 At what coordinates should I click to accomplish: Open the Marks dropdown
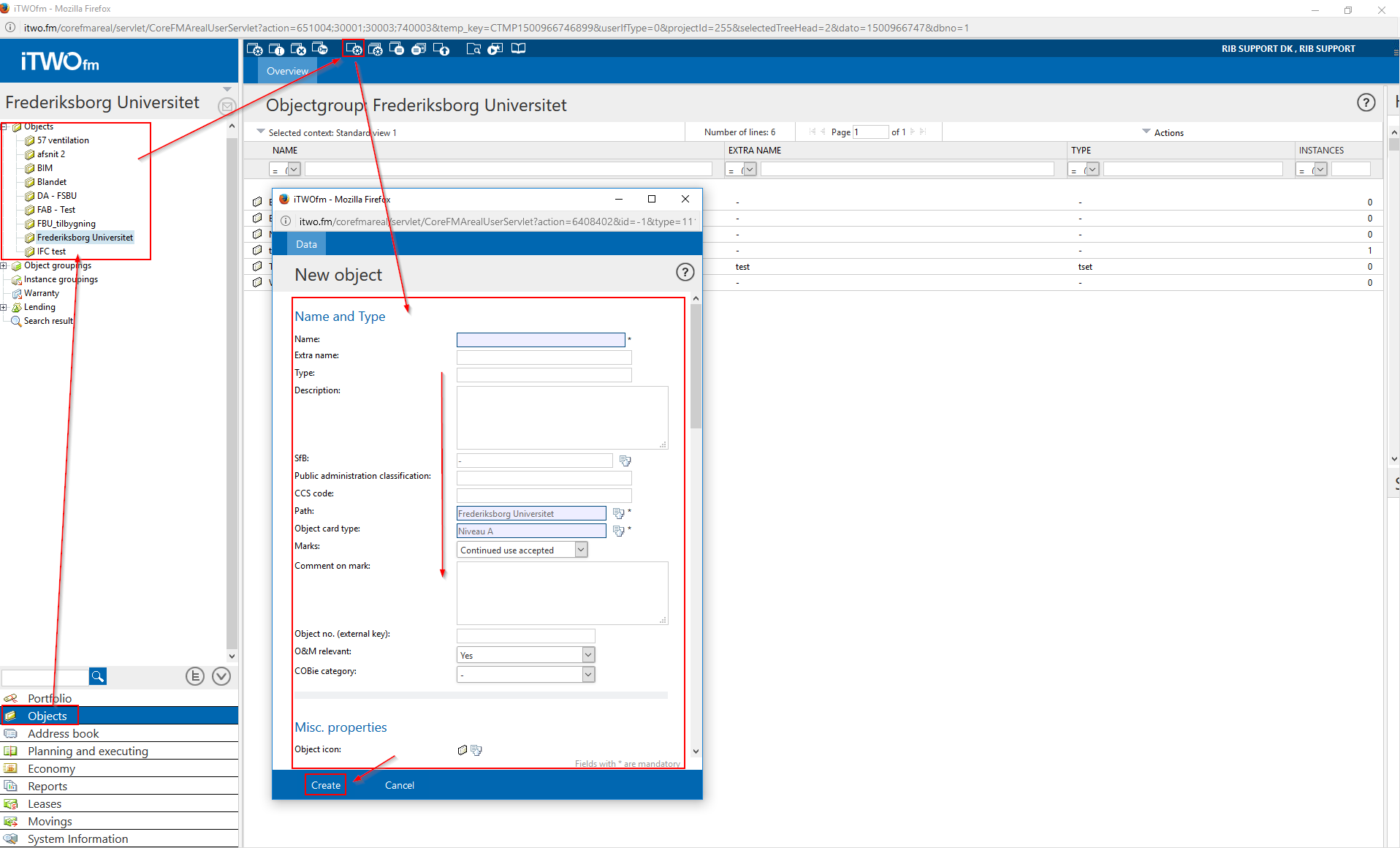581,550
